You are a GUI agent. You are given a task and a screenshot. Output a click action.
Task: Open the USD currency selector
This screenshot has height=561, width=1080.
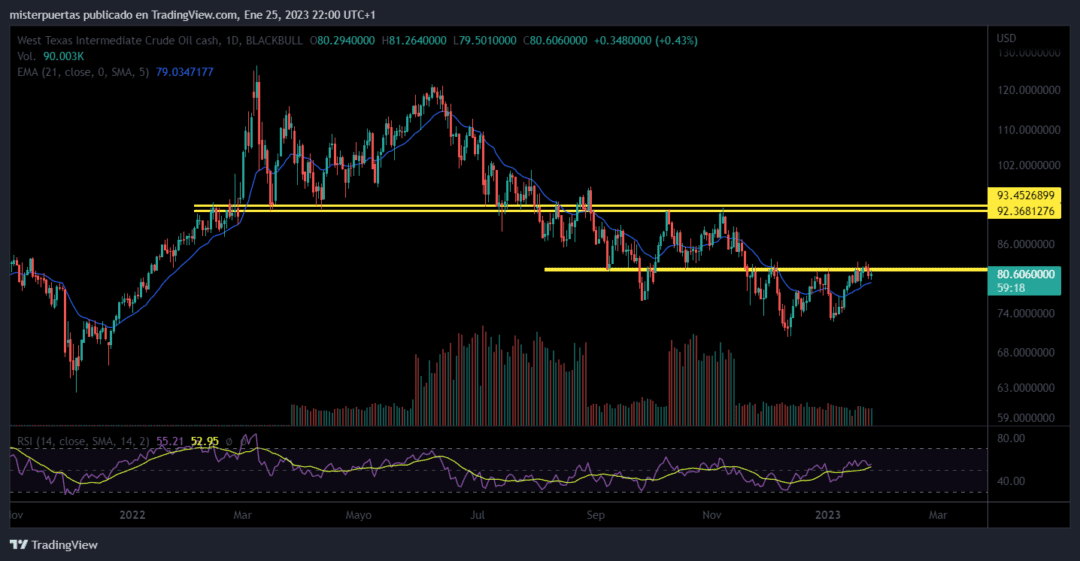(1006, 38)
